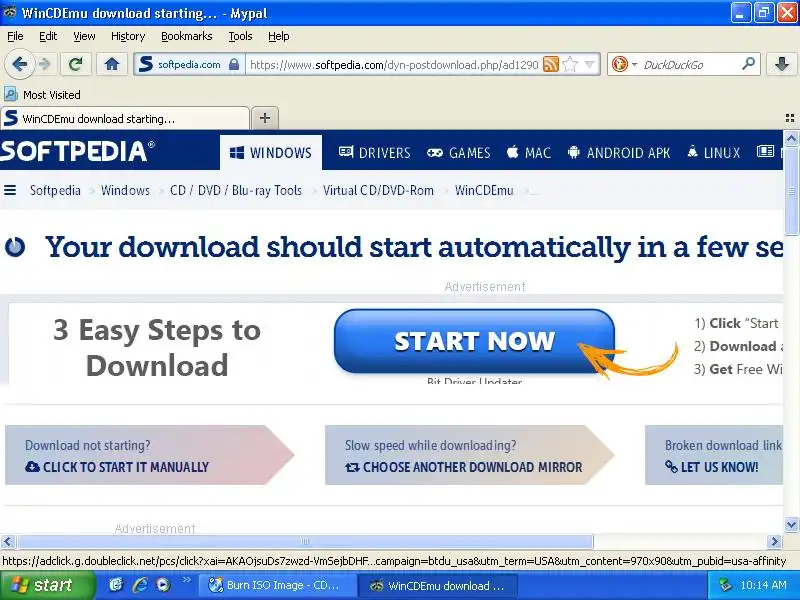Open the Windows start button
The image size is (800, 600).
[47, 585]
